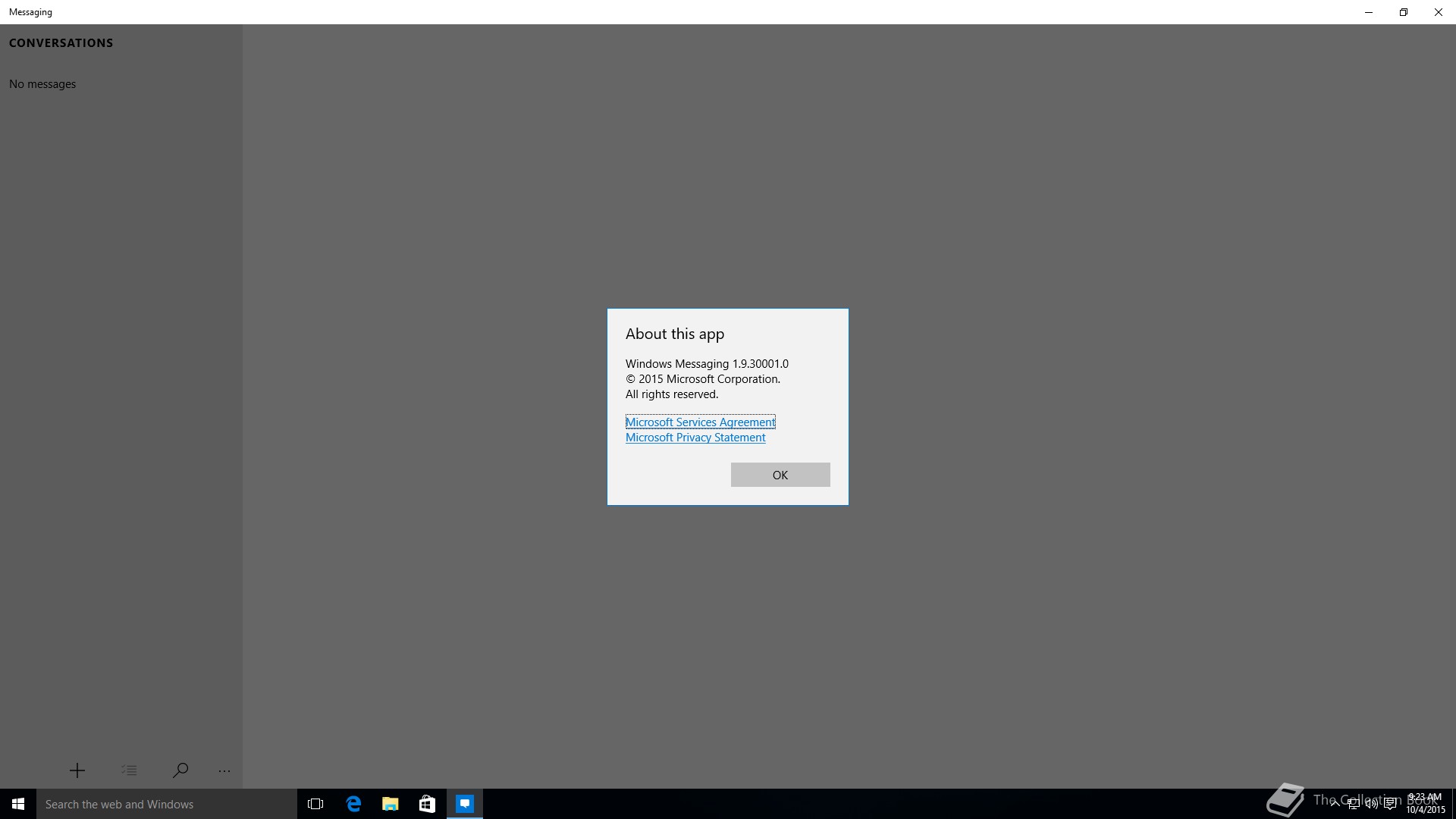Open the select conversations list icon
Viewport: 1456px width, 819px height.
click(x=129, y=770)
